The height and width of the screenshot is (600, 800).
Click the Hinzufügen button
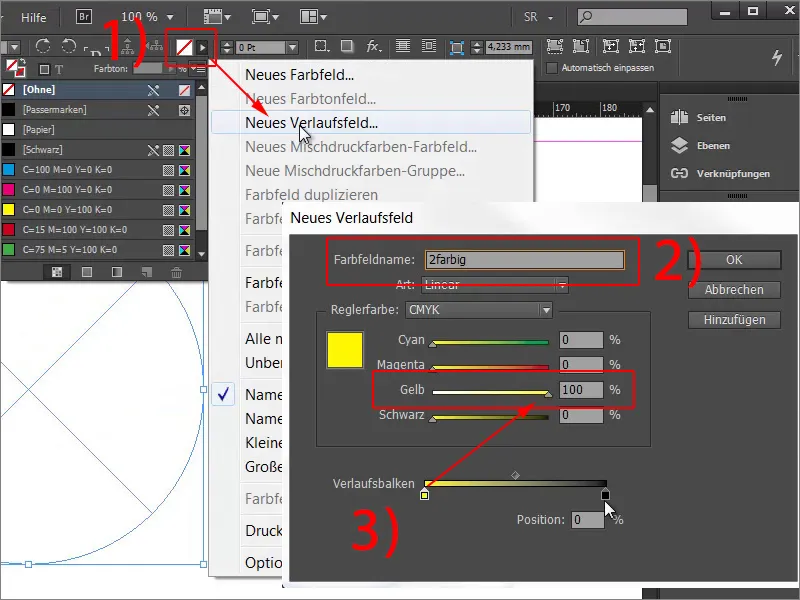pyautogui.click(x=736, y=319)
